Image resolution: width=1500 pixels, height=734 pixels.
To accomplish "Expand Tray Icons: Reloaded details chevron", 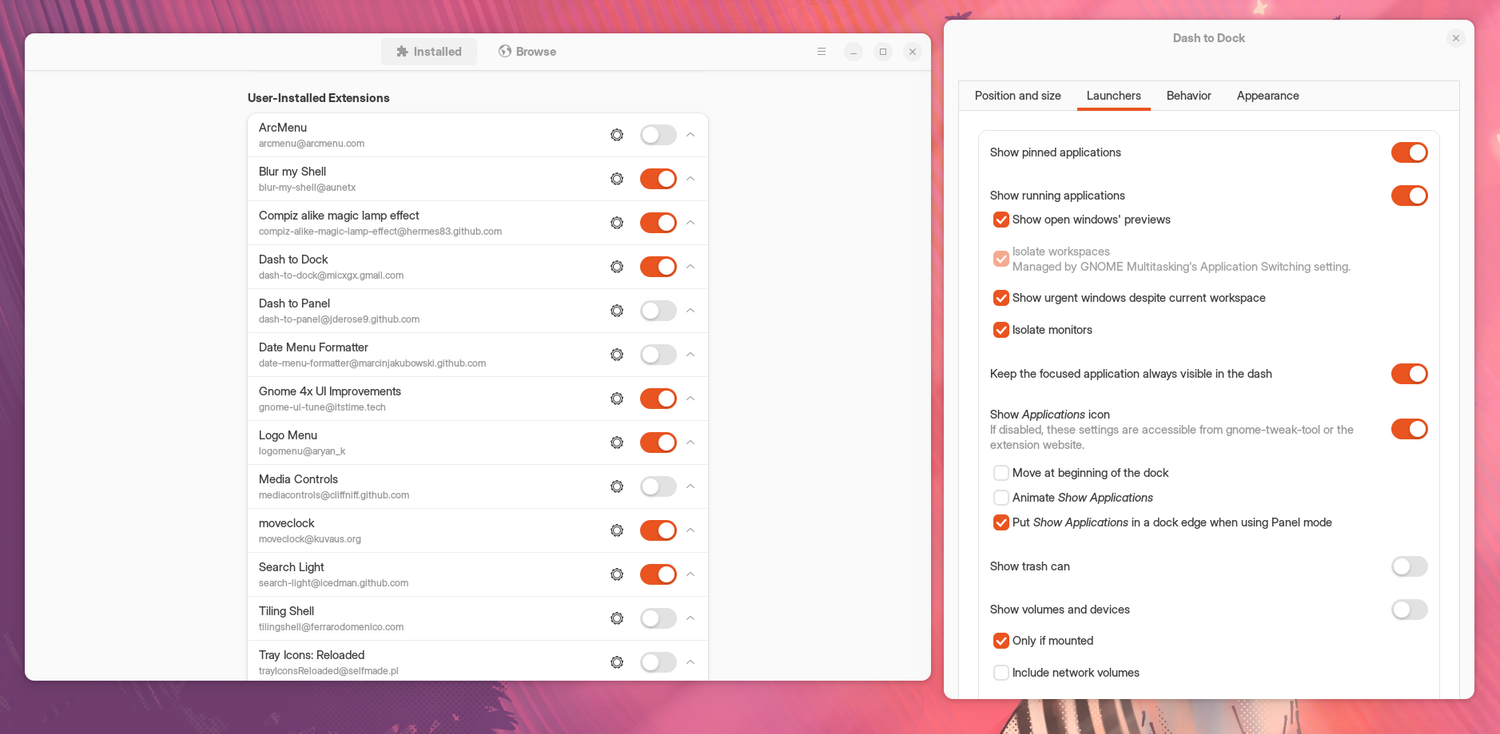I will [x=690, y=663].
